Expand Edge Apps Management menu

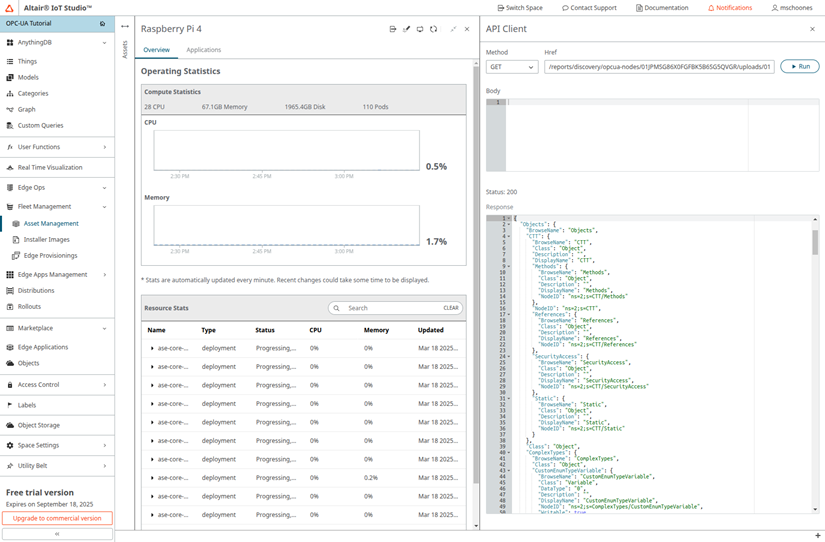click(105, 275)
